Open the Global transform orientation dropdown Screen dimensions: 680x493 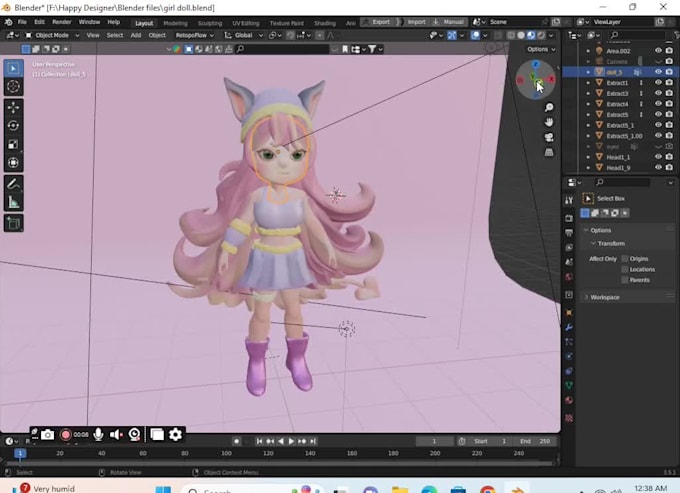click(x=243, y=35)
